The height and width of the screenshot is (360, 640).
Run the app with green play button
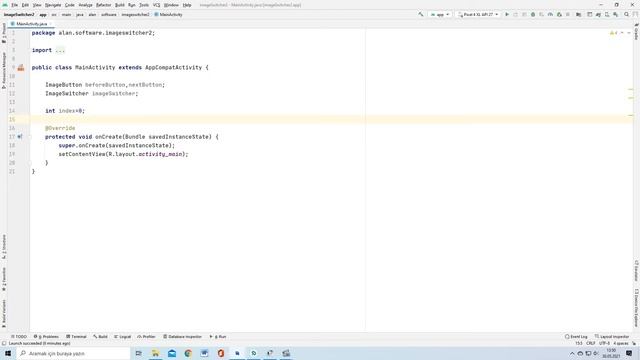pos(507,15)
